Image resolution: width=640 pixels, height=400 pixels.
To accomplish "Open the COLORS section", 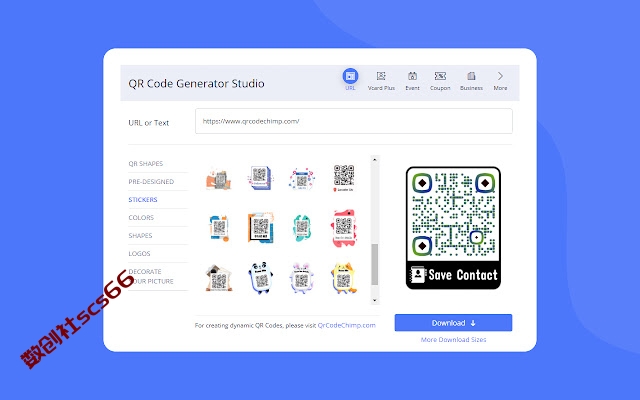I will (141, 218).
